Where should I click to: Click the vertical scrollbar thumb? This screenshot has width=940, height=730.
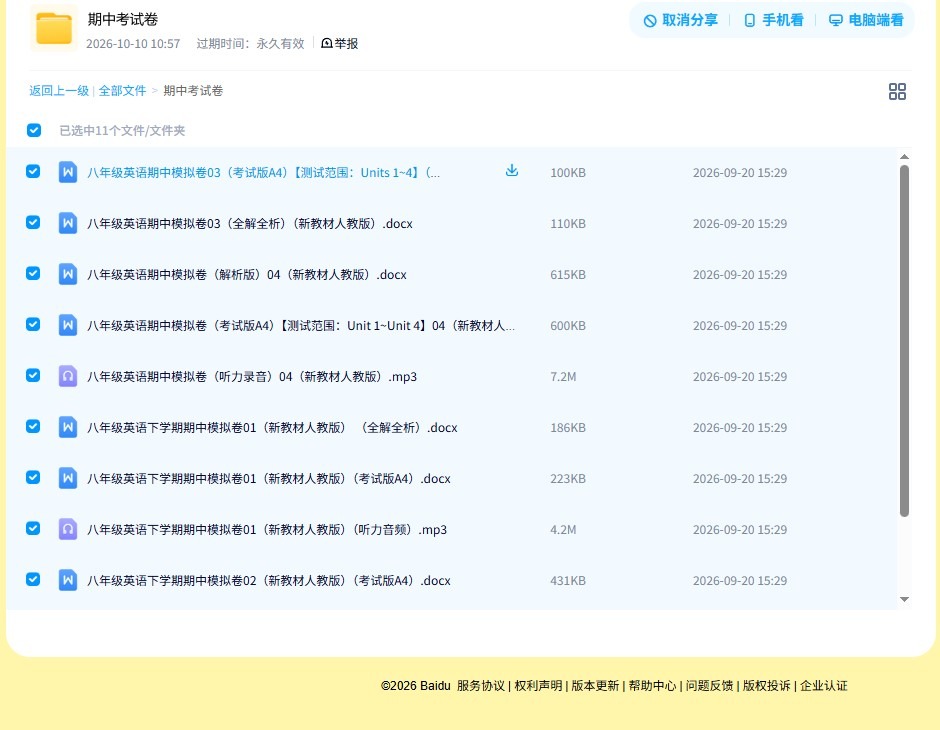point(904,340)
